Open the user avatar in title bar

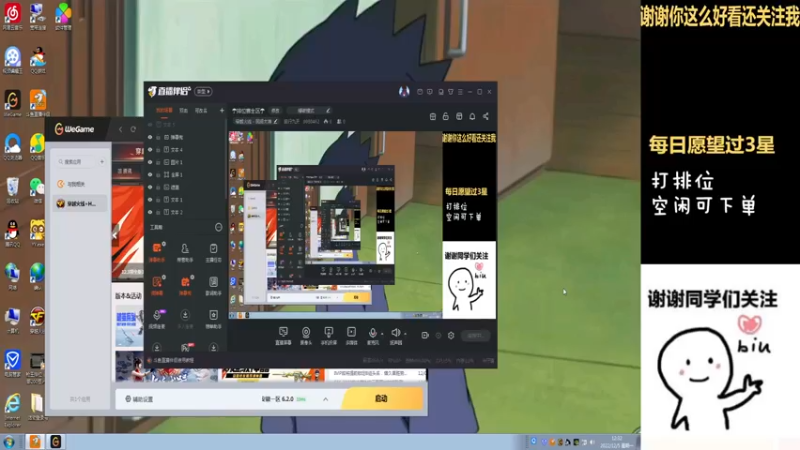[x=404, y=91]
